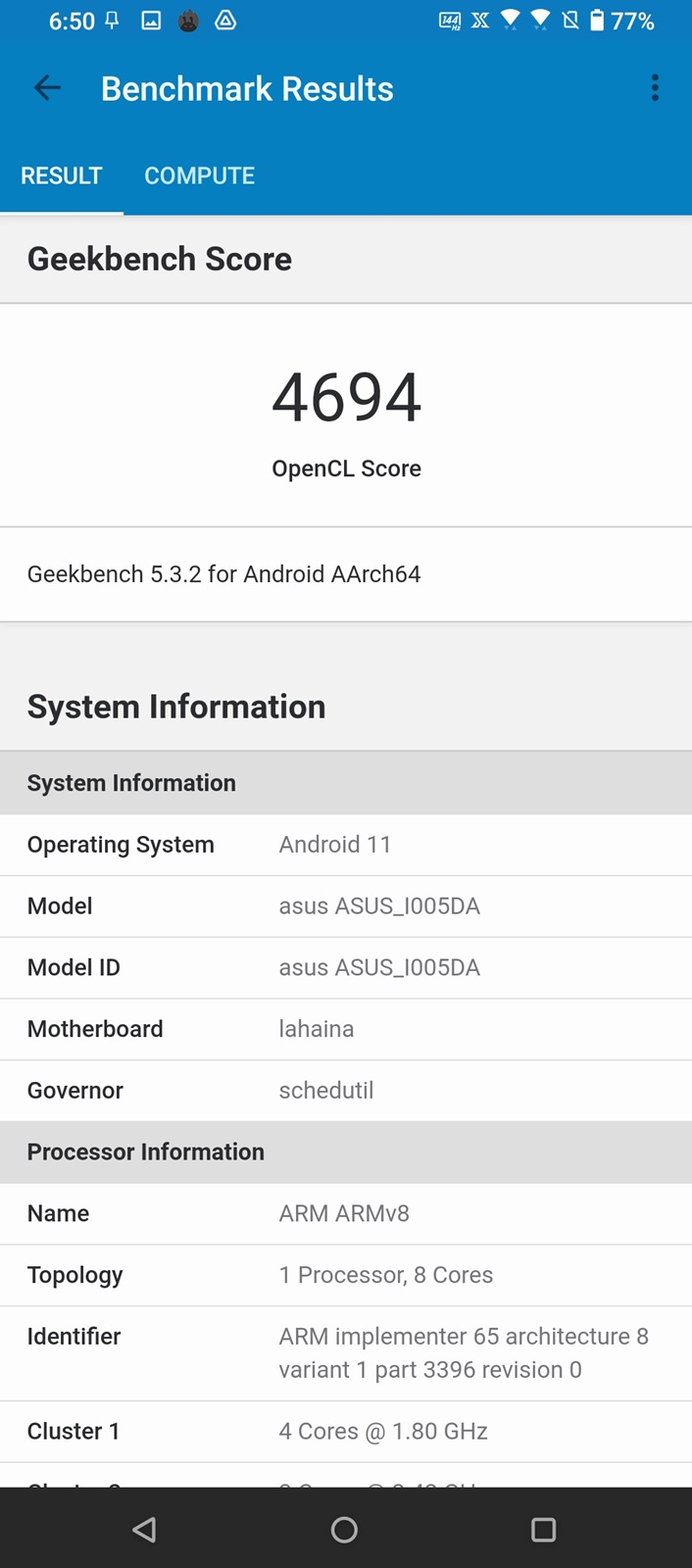Tap the image notification icon in status bar
Viewport: 692px width, 1568px height.
[x=151, y=21]
